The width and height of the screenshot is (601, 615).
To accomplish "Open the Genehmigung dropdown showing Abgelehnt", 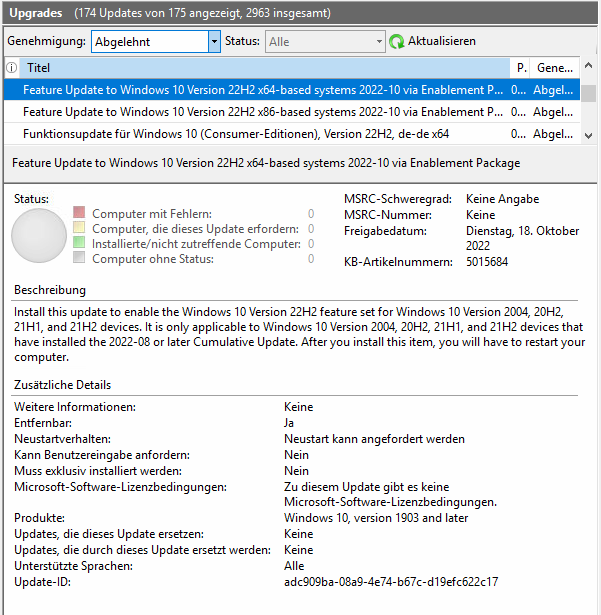I will click(x=155, y=42).
